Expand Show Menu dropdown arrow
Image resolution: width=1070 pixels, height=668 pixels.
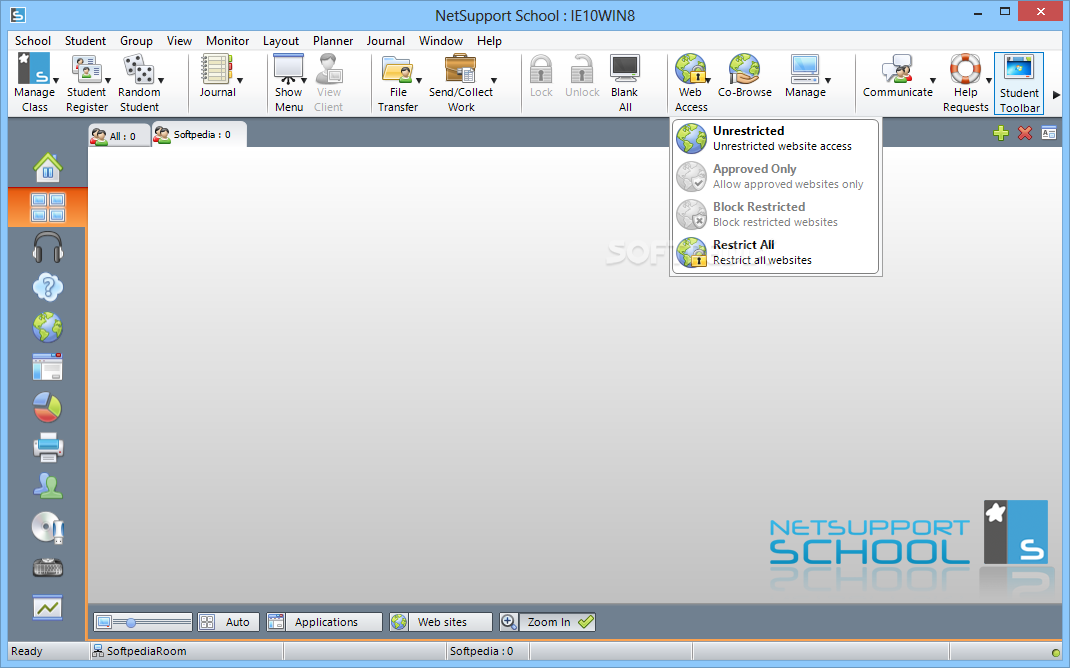tap(304, 81)
